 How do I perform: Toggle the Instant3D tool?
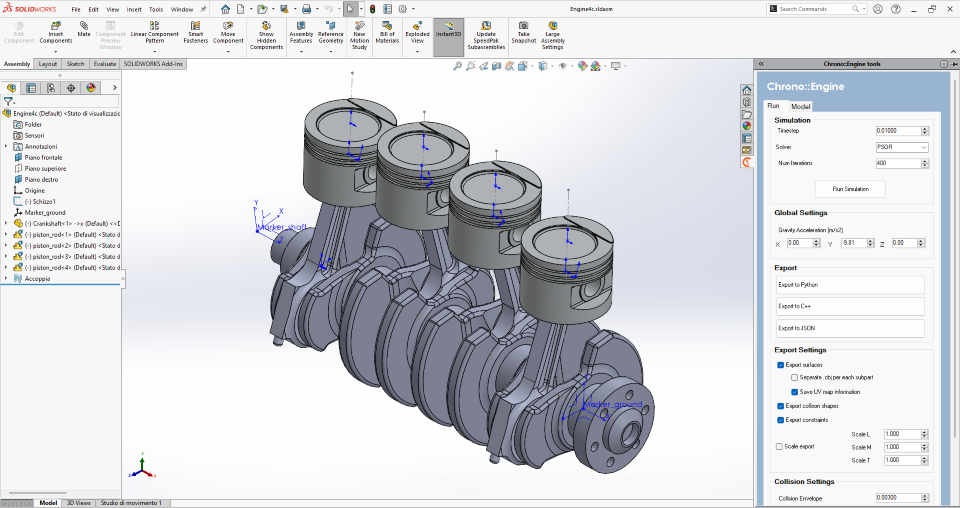(448, 29)
